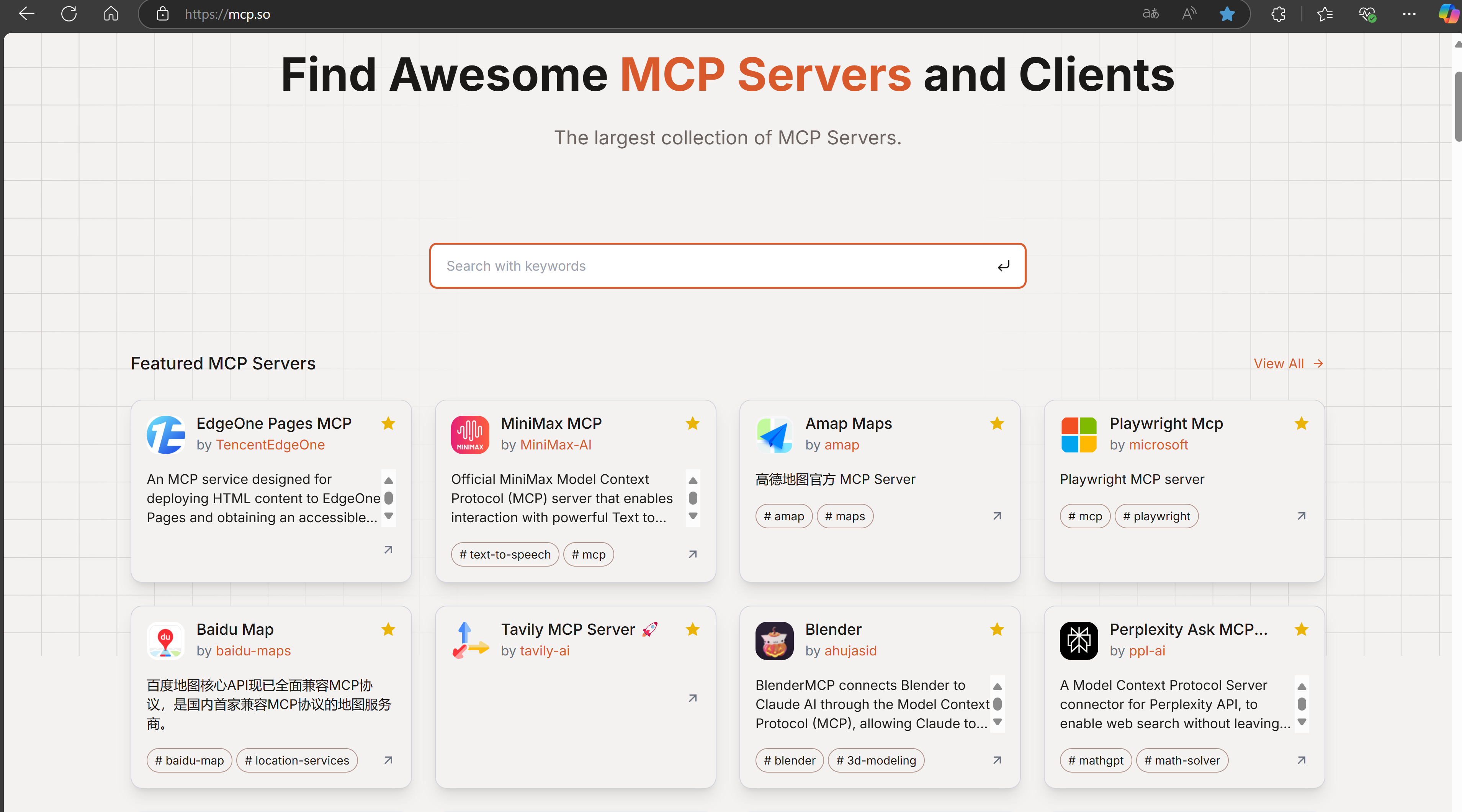Reload the mcp.so page

(x=69, y=14)
